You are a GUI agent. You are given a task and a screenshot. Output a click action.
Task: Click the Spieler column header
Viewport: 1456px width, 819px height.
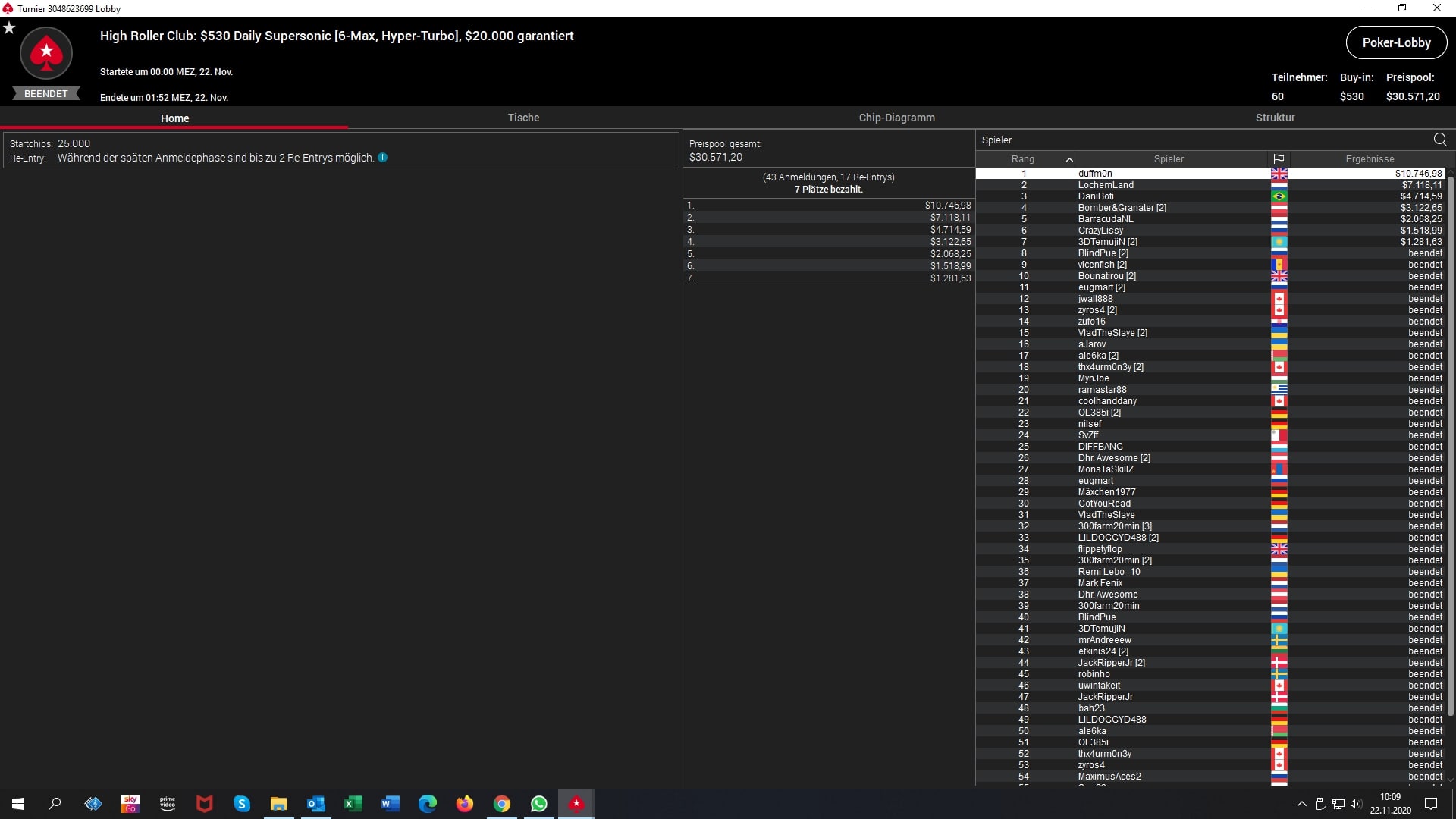1169,159
